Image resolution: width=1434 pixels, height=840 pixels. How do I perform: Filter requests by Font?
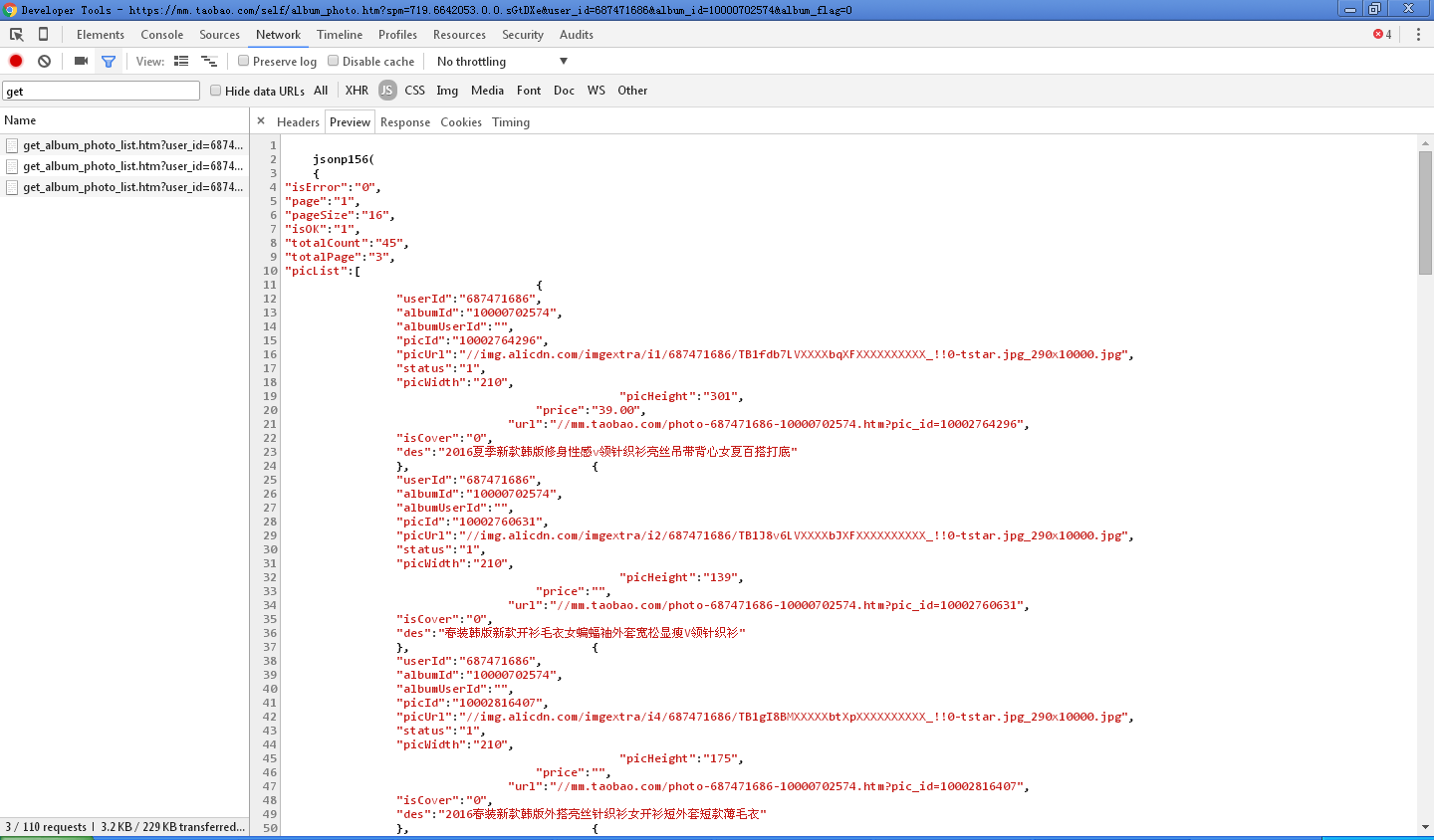[529, 90]
